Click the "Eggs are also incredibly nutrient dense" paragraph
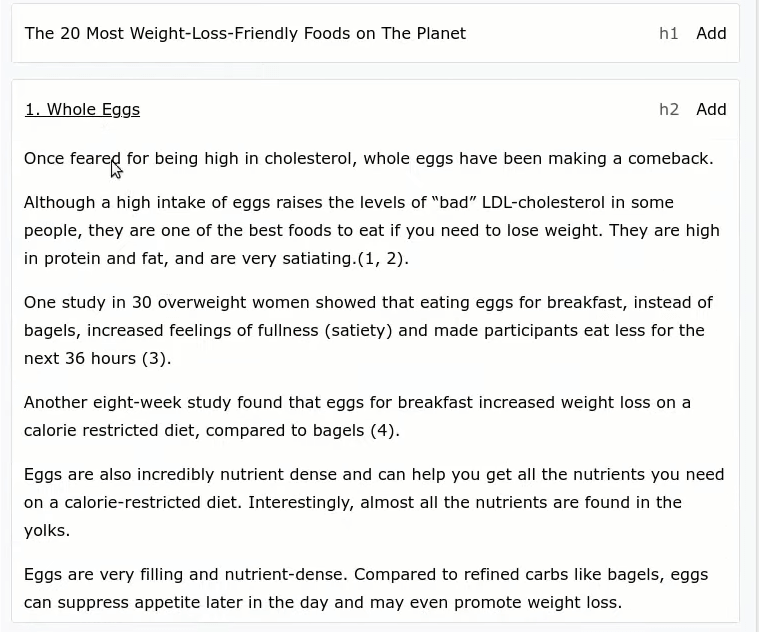Image resolution: width=759 pixels, height=632 pixels. (374, 502)
